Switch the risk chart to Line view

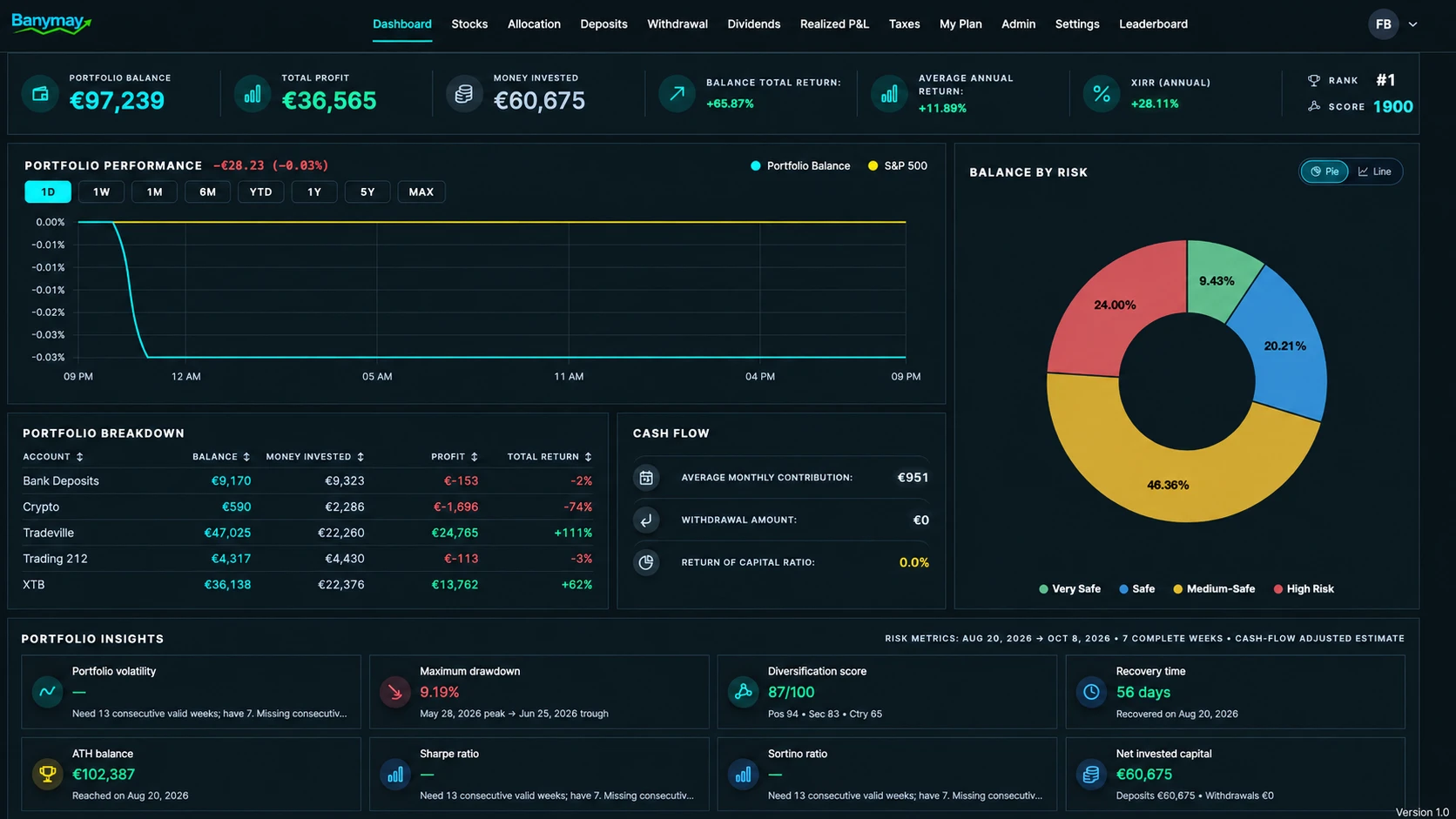click(x=1375, y=171)
